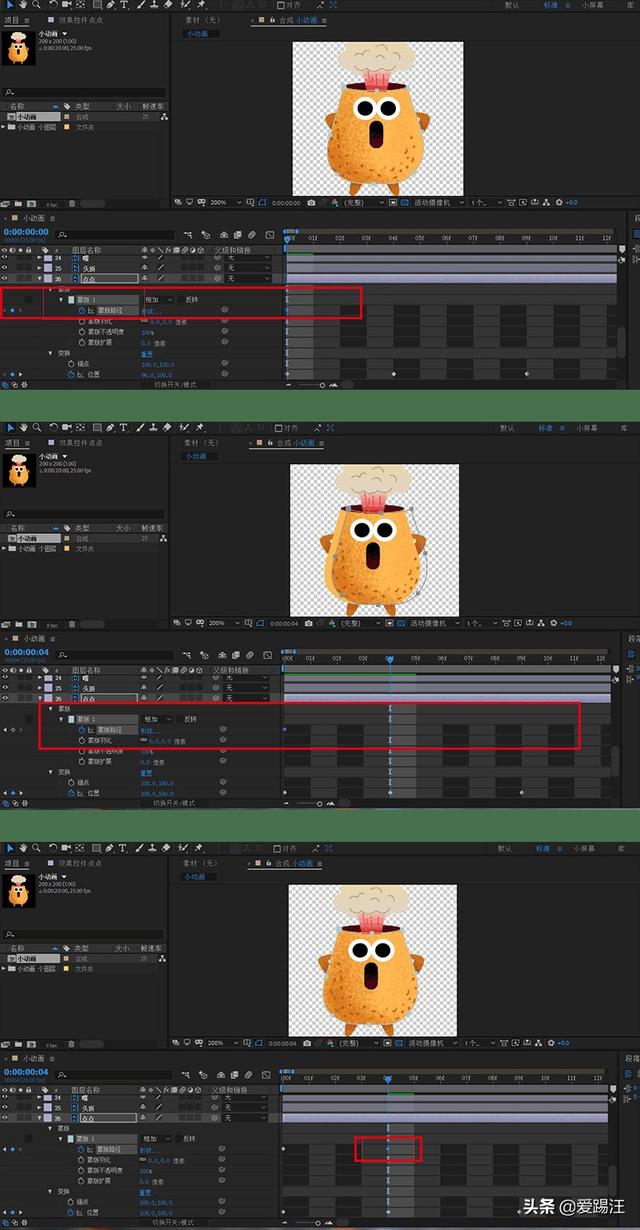Click 切换开关/模式 button in top screenshot
The width and height of the screenshot is (640, 1230).
pos(175,384)
